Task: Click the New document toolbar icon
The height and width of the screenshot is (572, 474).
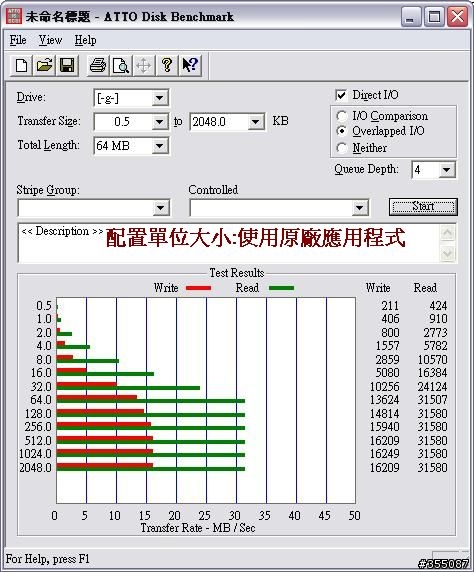Action: pyautogui.click(x=22, y=66)
